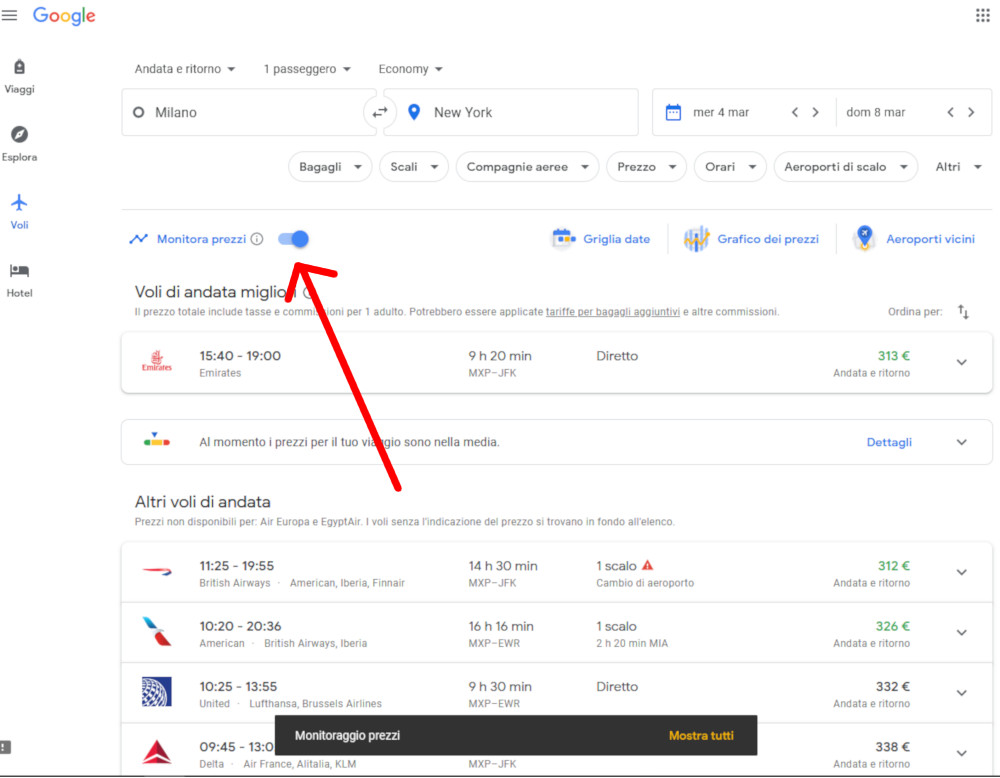Change sort order with the Ordina per icon

pyautogui.click(x=963, y=312)
